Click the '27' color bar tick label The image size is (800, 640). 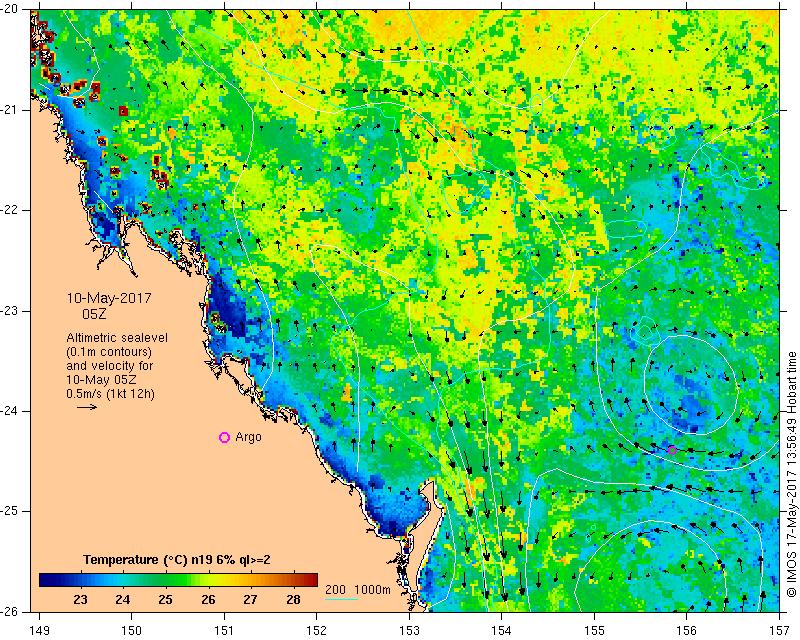(250, 599)
